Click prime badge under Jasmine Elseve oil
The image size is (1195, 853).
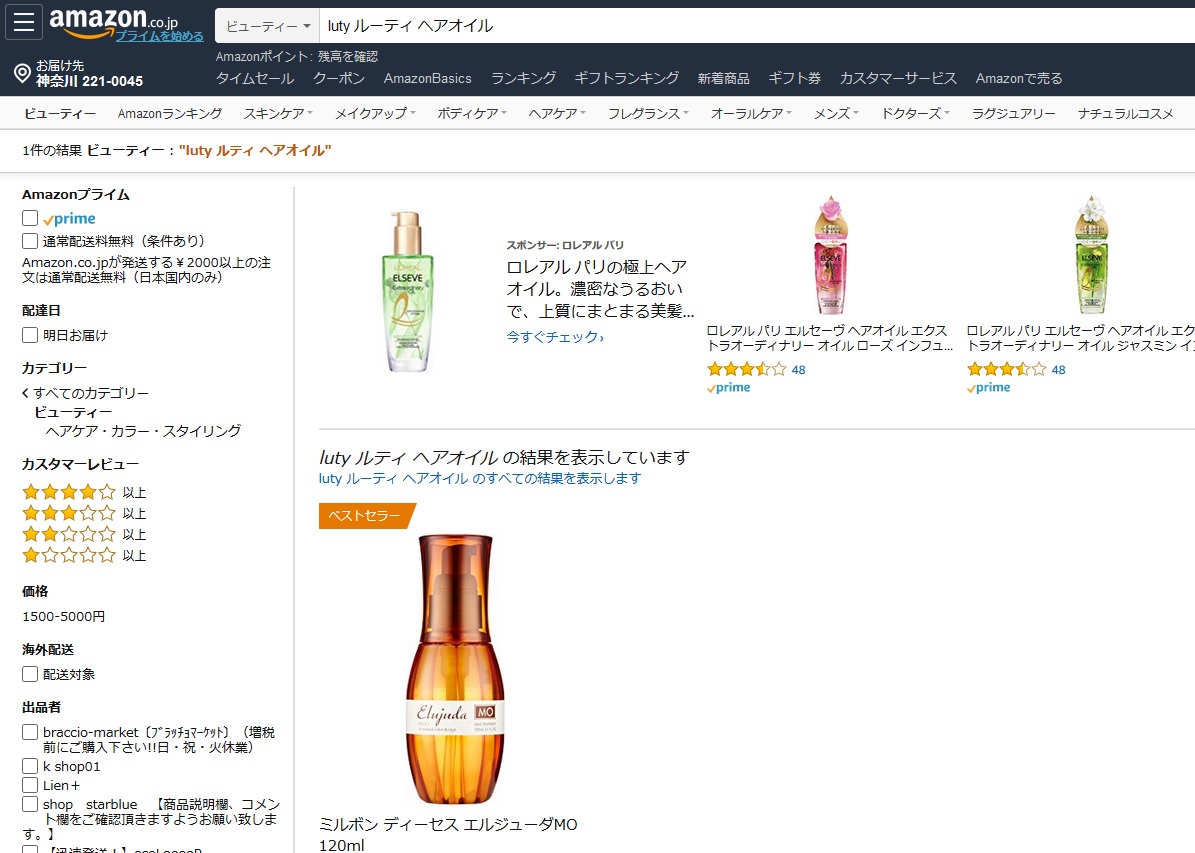[x=988, y=387]
